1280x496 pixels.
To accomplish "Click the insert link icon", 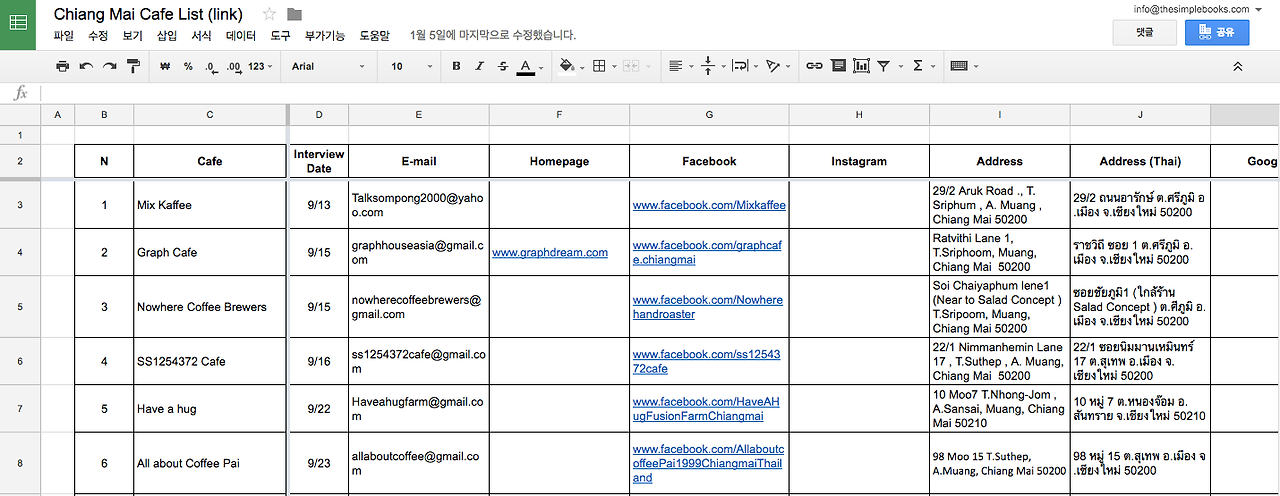I will click(x=814, y=66).
